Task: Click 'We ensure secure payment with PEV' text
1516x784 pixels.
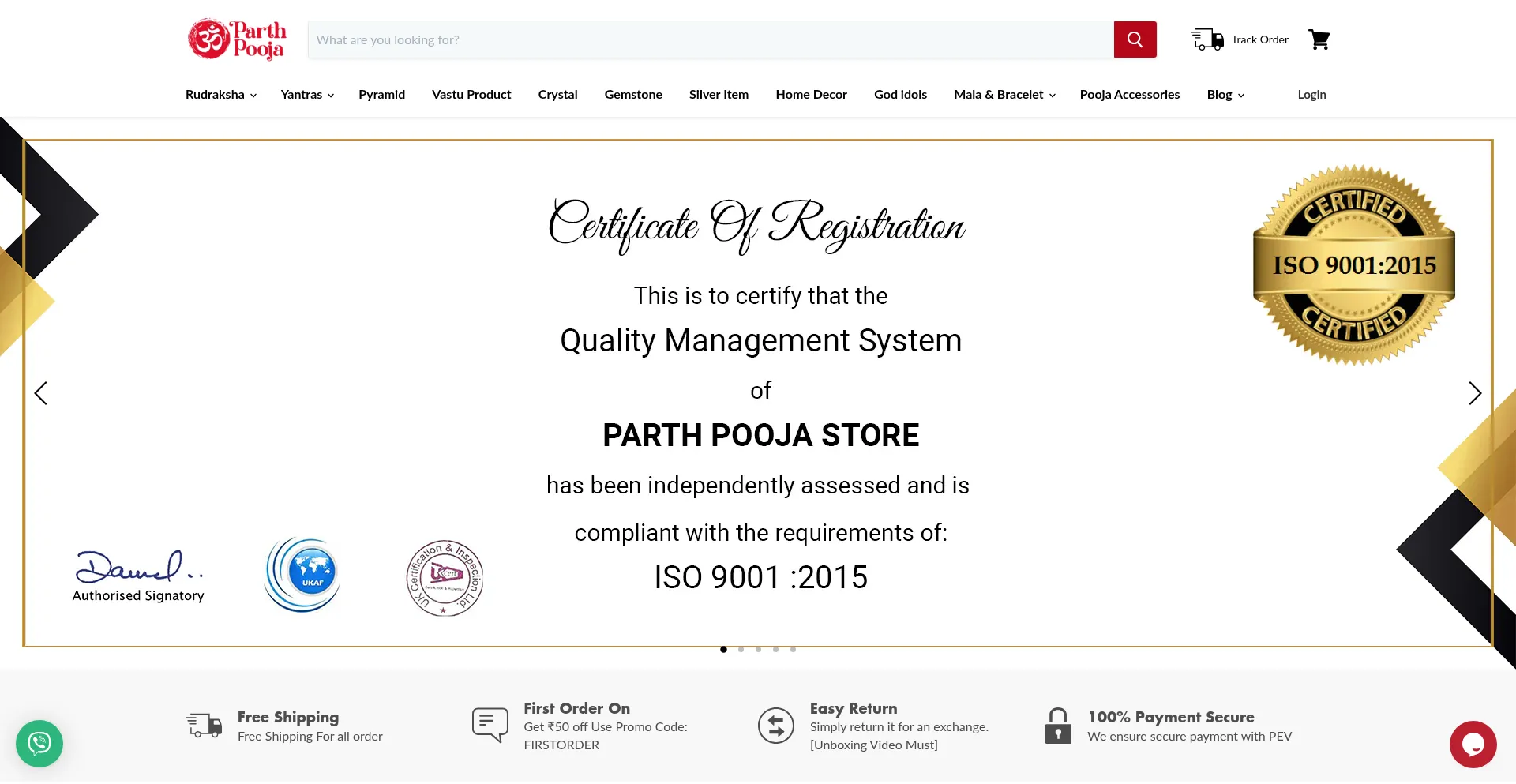Action: [1189, 736]
